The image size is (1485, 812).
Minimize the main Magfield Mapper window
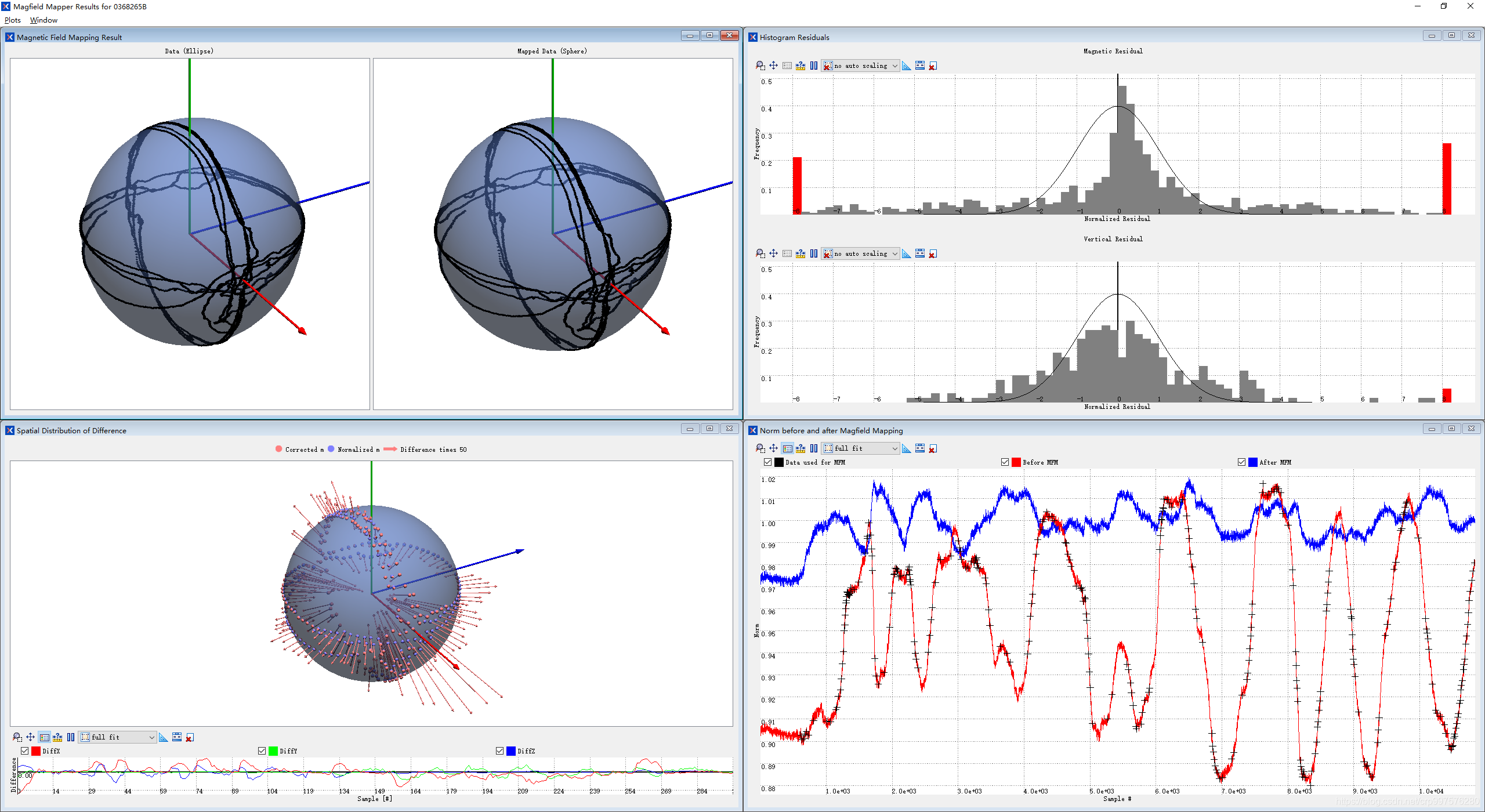(x=1418, y=6)
